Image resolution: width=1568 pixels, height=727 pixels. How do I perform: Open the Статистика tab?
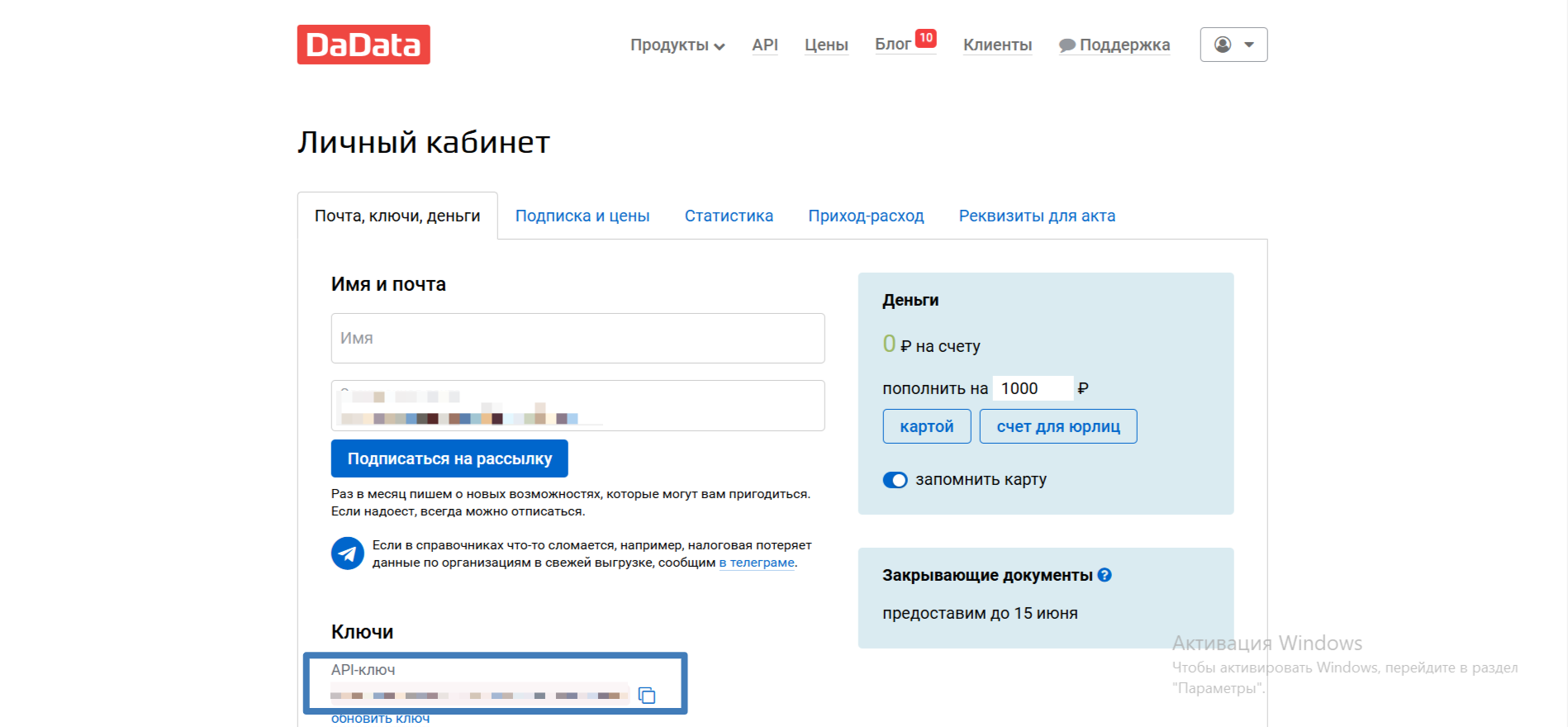tap(729, 216)
